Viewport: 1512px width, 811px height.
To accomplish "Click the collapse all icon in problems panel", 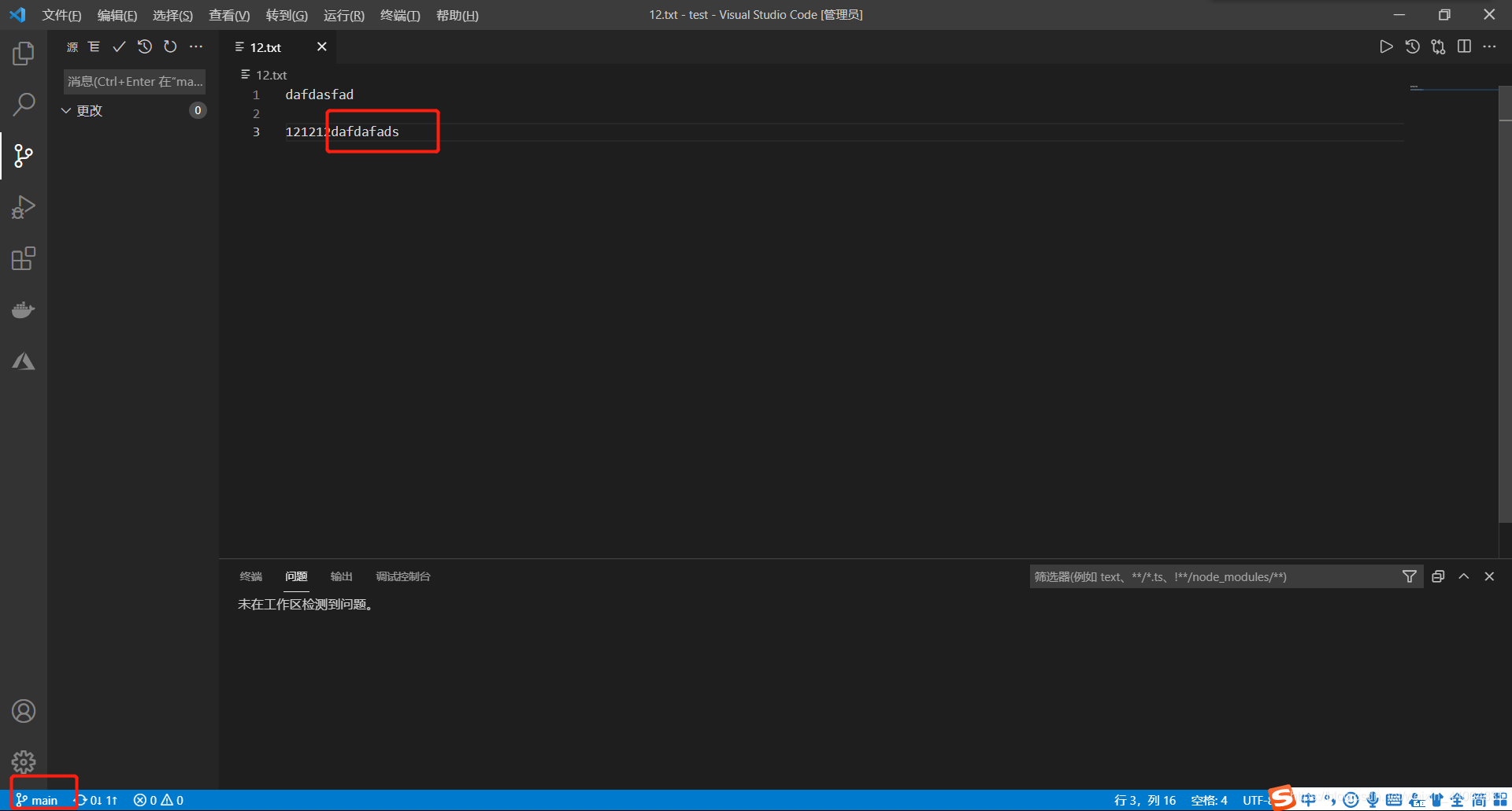I will click(1438, 576).
